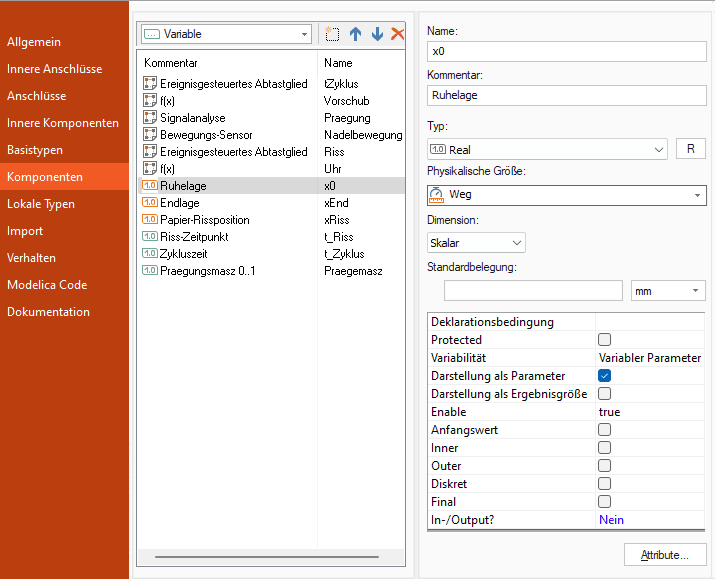Uncheck Darstellung als Parameter checkbox
Viewport: 715px width, 579px height.
[604, 376]
